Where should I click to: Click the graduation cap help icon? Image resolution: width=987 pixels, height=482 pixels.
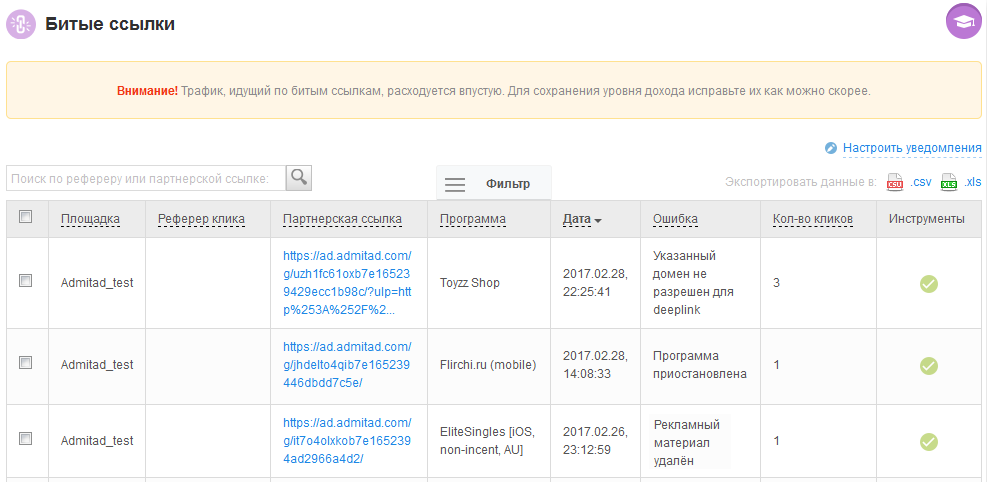pyautogui.click(x=963, y=22)
